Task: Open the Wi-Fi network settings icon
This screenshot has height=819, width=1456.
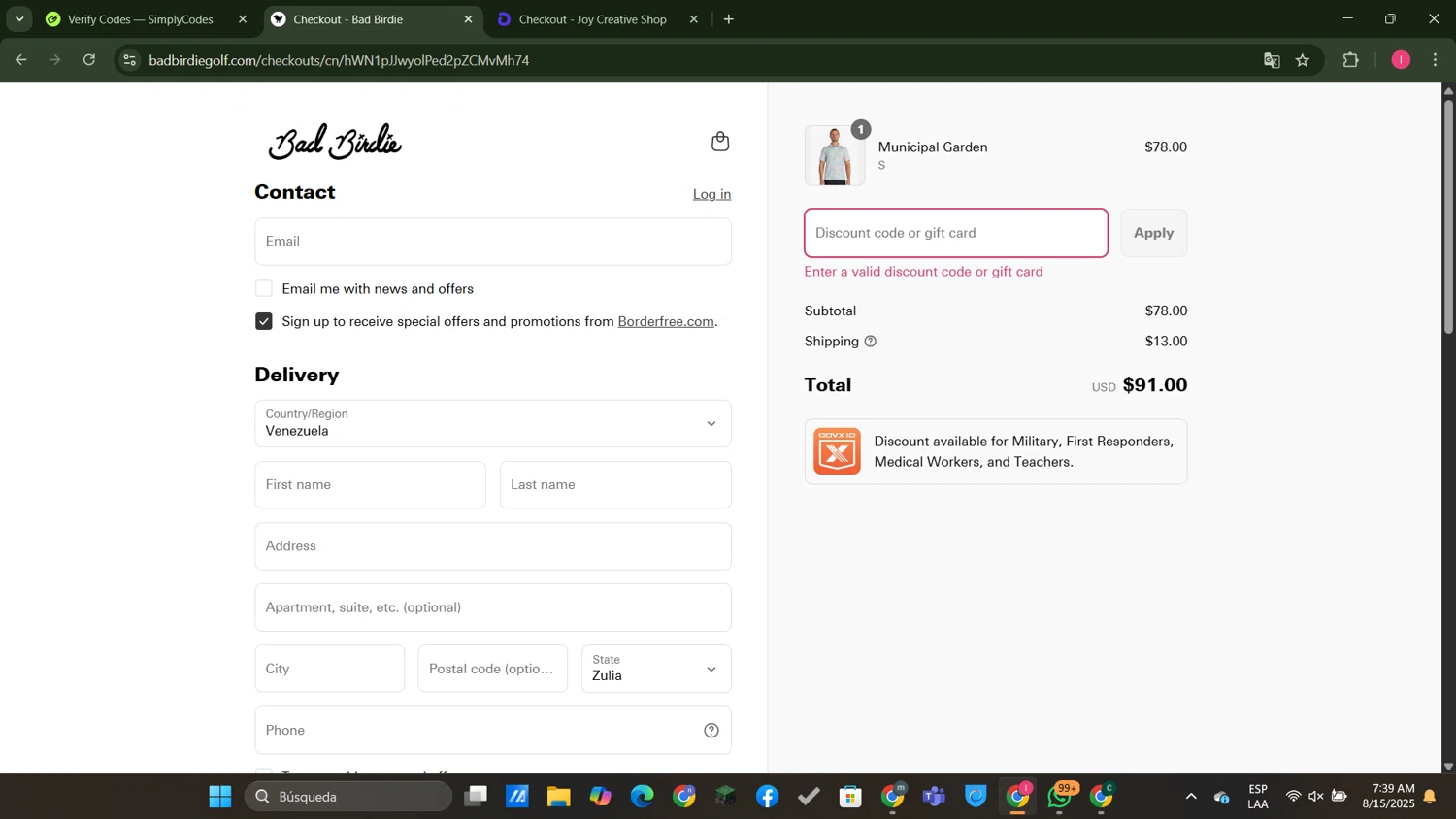Action: (x=1293, y=797)
